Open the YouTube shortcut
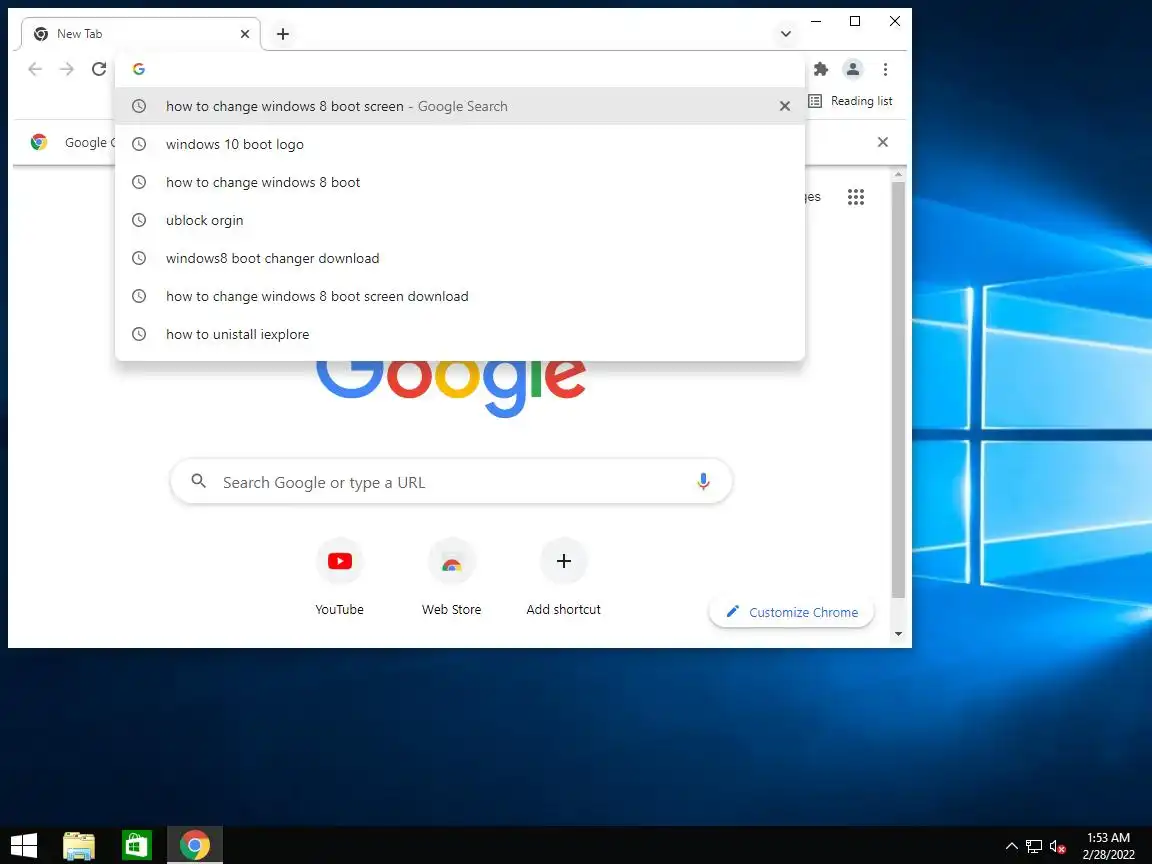This screenshot has height=864, width=1152. pyautogui.click(x=339, y=577)
